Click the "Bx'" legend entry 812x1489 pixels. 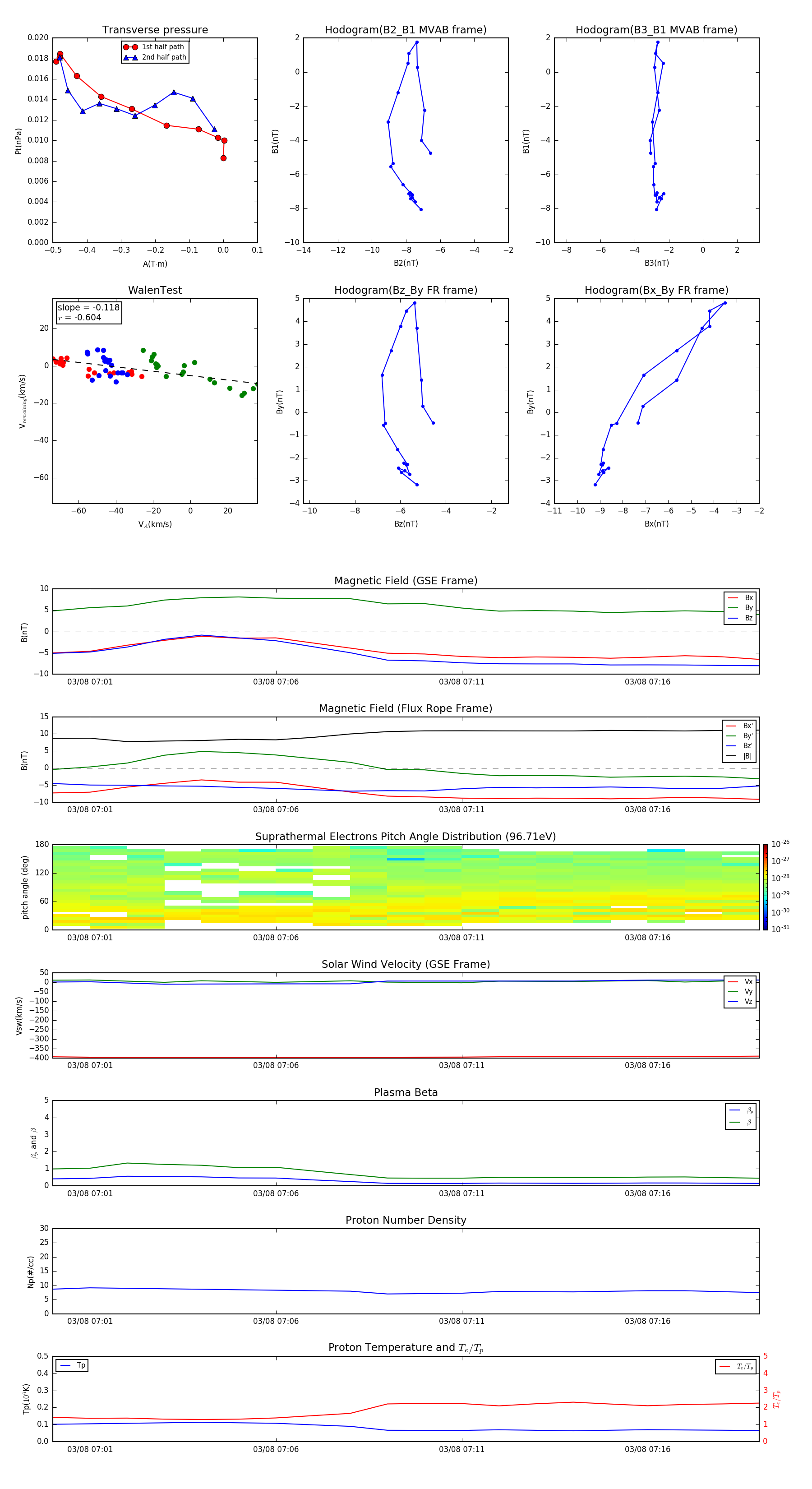[x=739, y=726]
